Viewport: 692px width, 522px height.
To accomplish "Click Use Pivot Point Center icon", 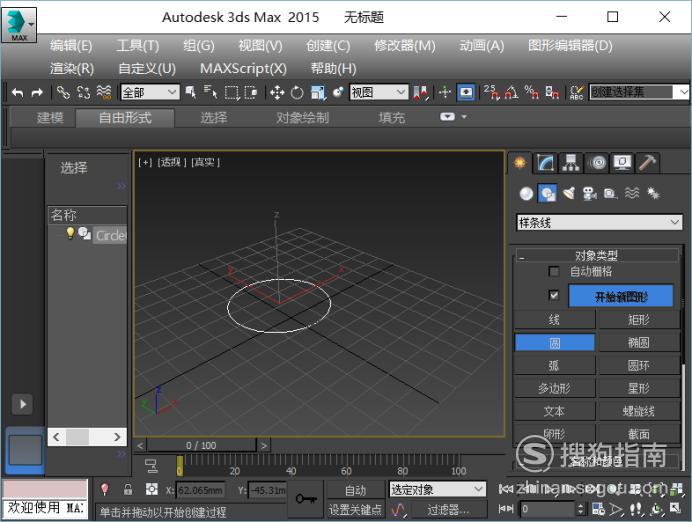I will coord(421,93).
